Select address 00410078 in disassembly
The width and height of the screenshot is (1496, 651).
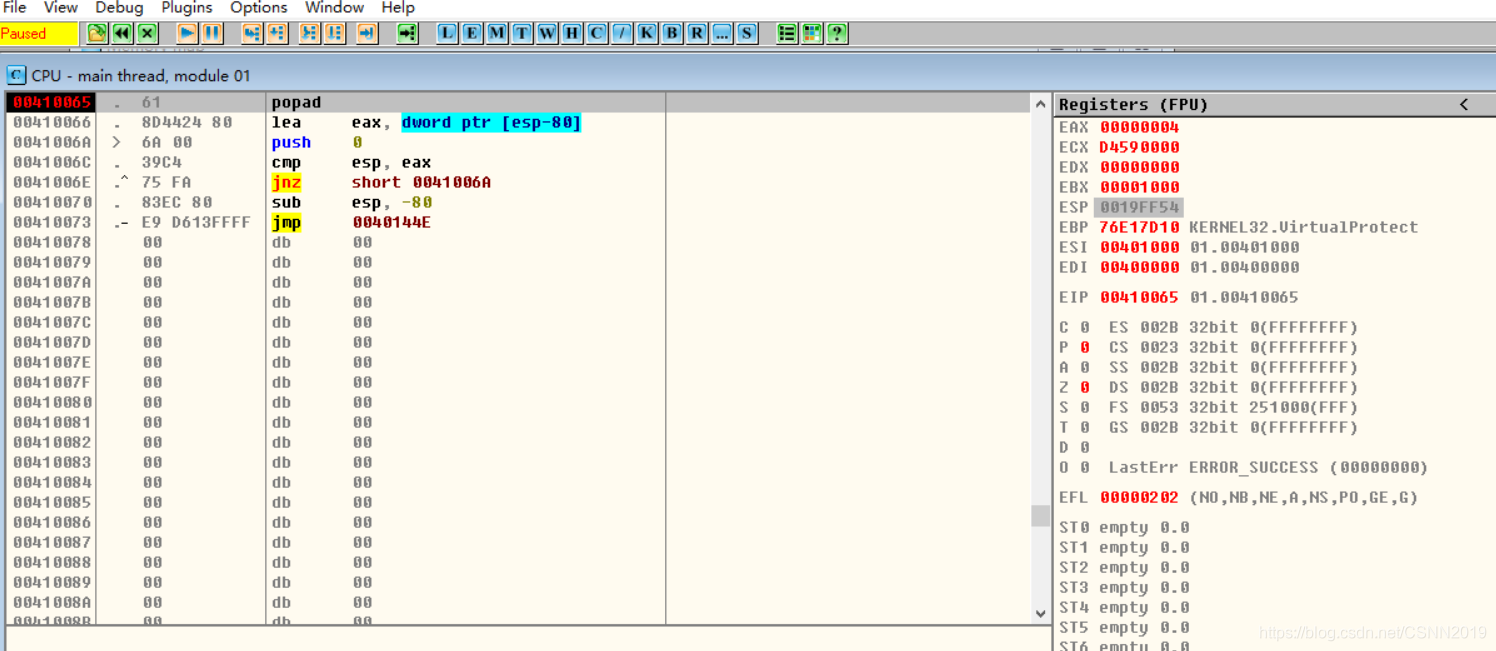click(x=52, y=242)
